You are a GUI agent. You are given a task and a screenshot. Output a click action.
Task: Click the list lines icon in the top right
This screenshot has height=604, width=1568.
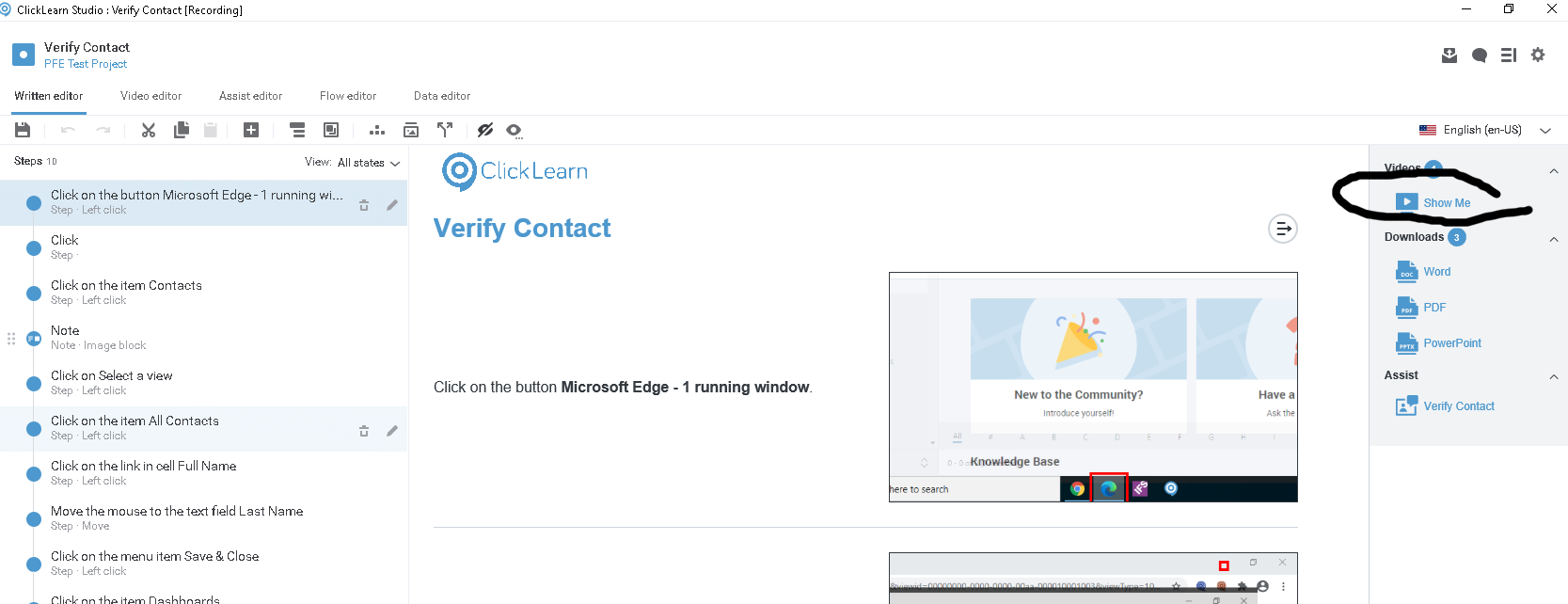[x=1509, y=56]
